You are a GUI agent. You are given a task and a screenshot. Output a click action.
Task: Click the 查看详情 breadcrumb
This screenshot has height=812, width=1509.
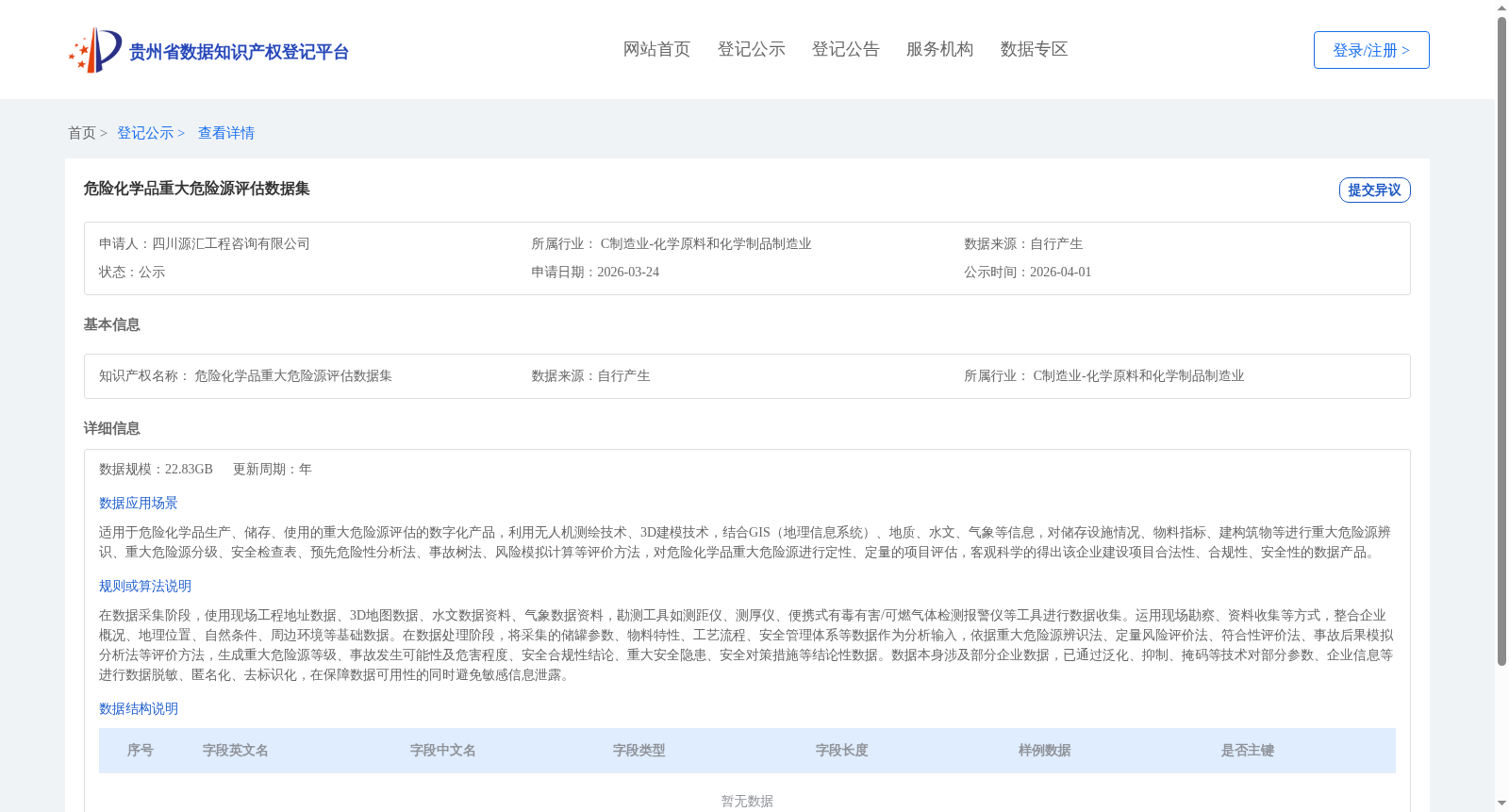[x=226, y=133]
